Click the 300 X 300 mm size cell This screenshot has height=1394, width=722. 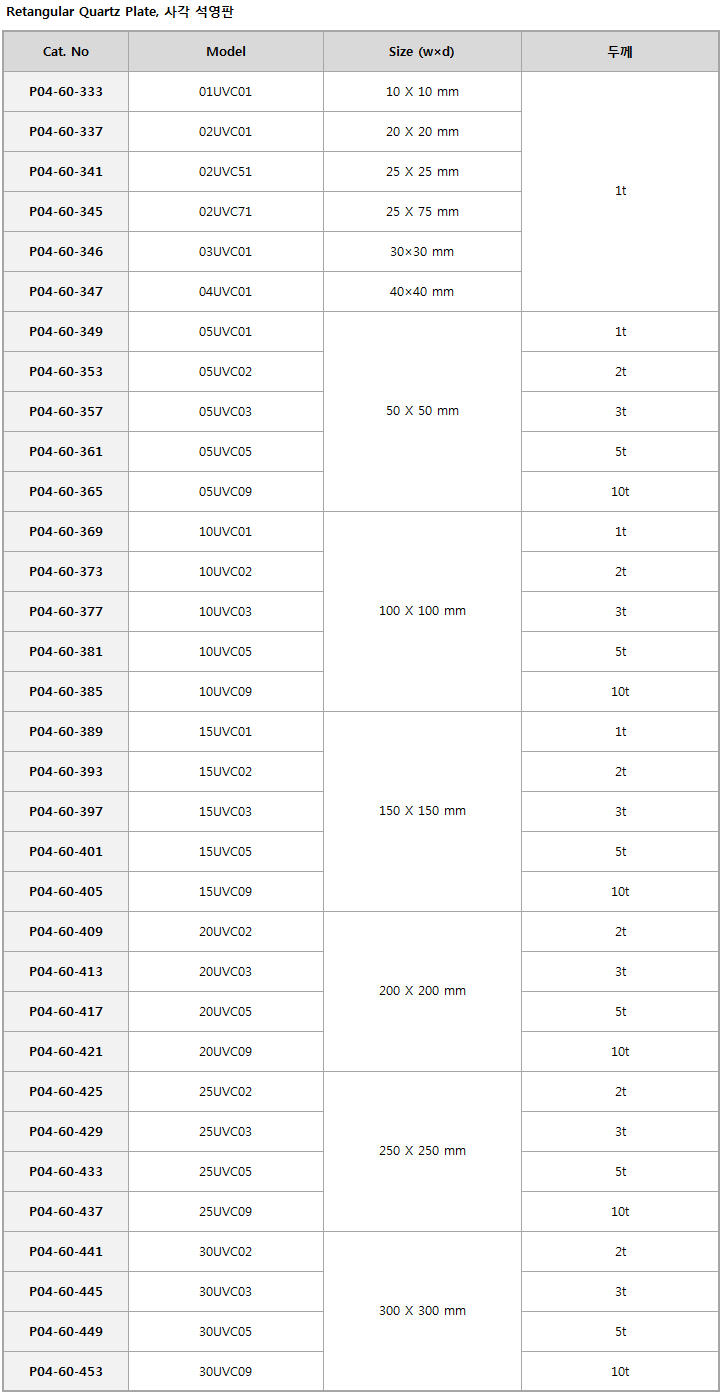click(422, 1311)
